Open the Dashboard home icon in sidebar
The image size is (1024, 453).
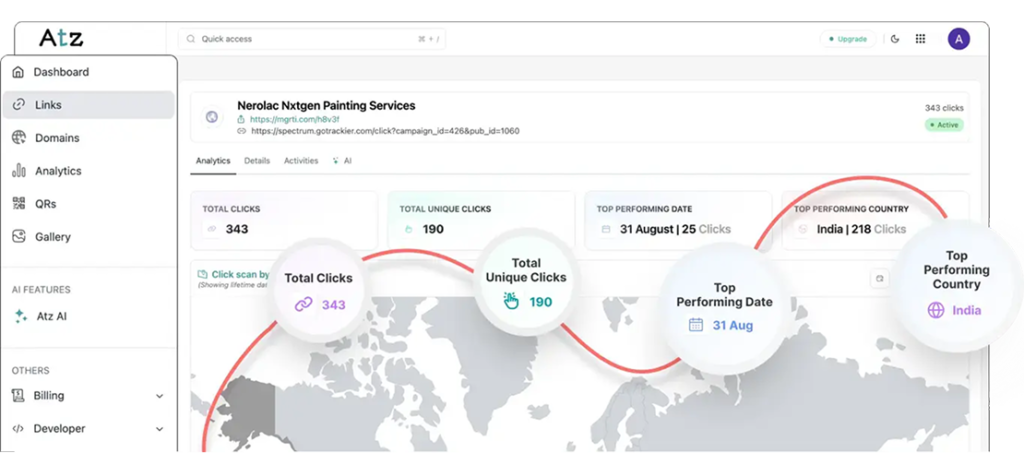tap(18, 72)
